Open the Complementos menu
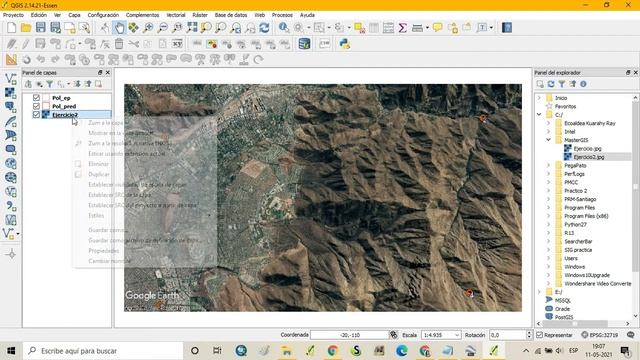The width and height of the screenshot is (640, 360). [142, 15]
